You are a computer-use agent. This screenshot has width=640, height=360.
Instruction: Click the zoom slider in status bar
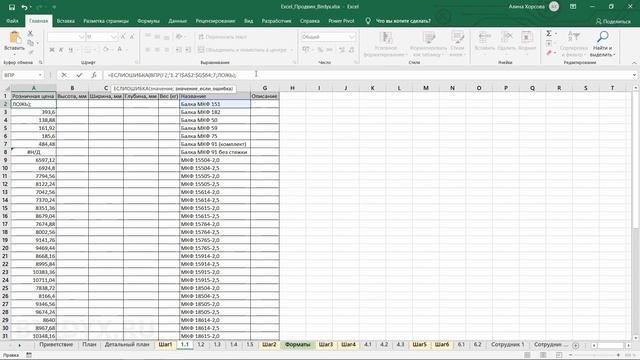[594, 355]
